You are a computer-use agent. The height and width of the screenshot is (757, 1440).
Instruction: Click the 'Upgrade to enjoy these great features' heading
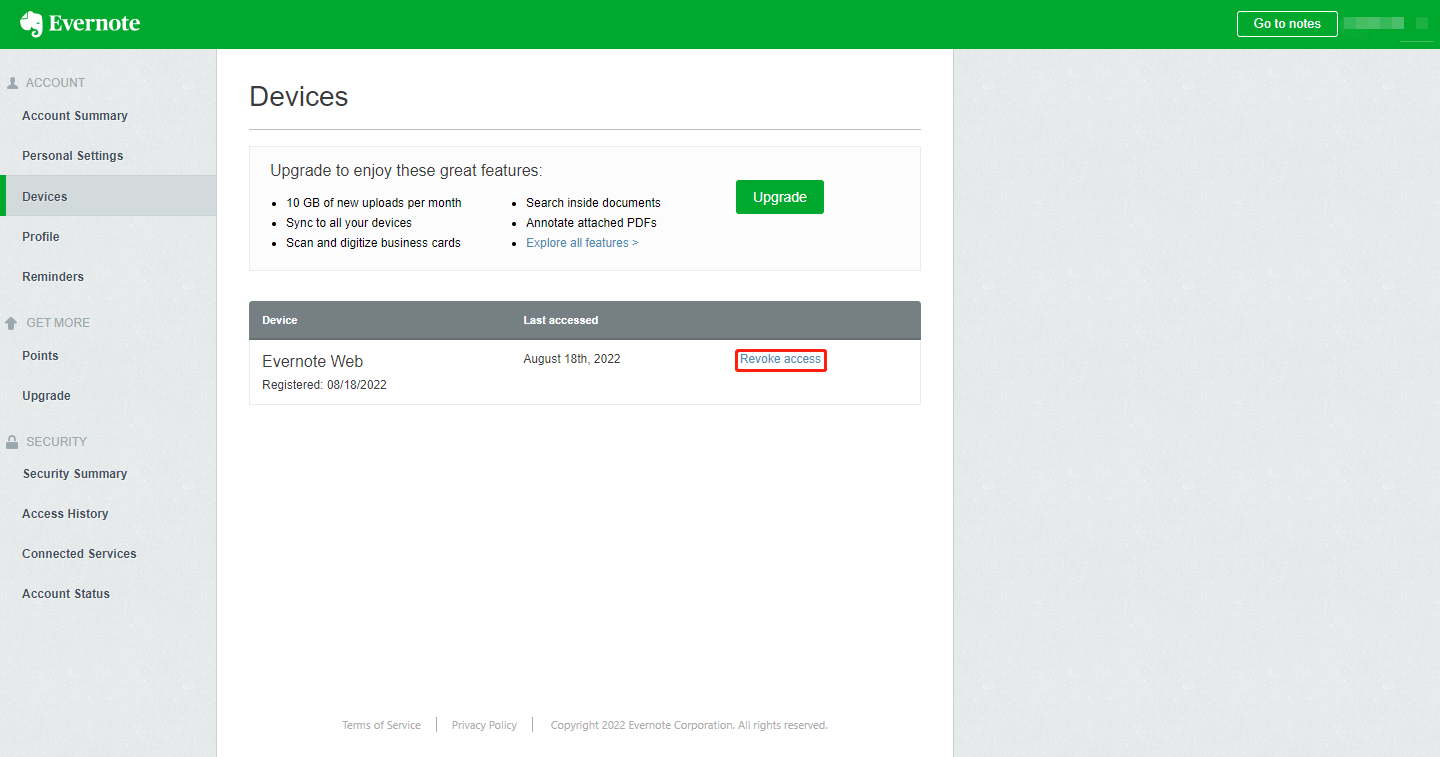pos(406,171)
